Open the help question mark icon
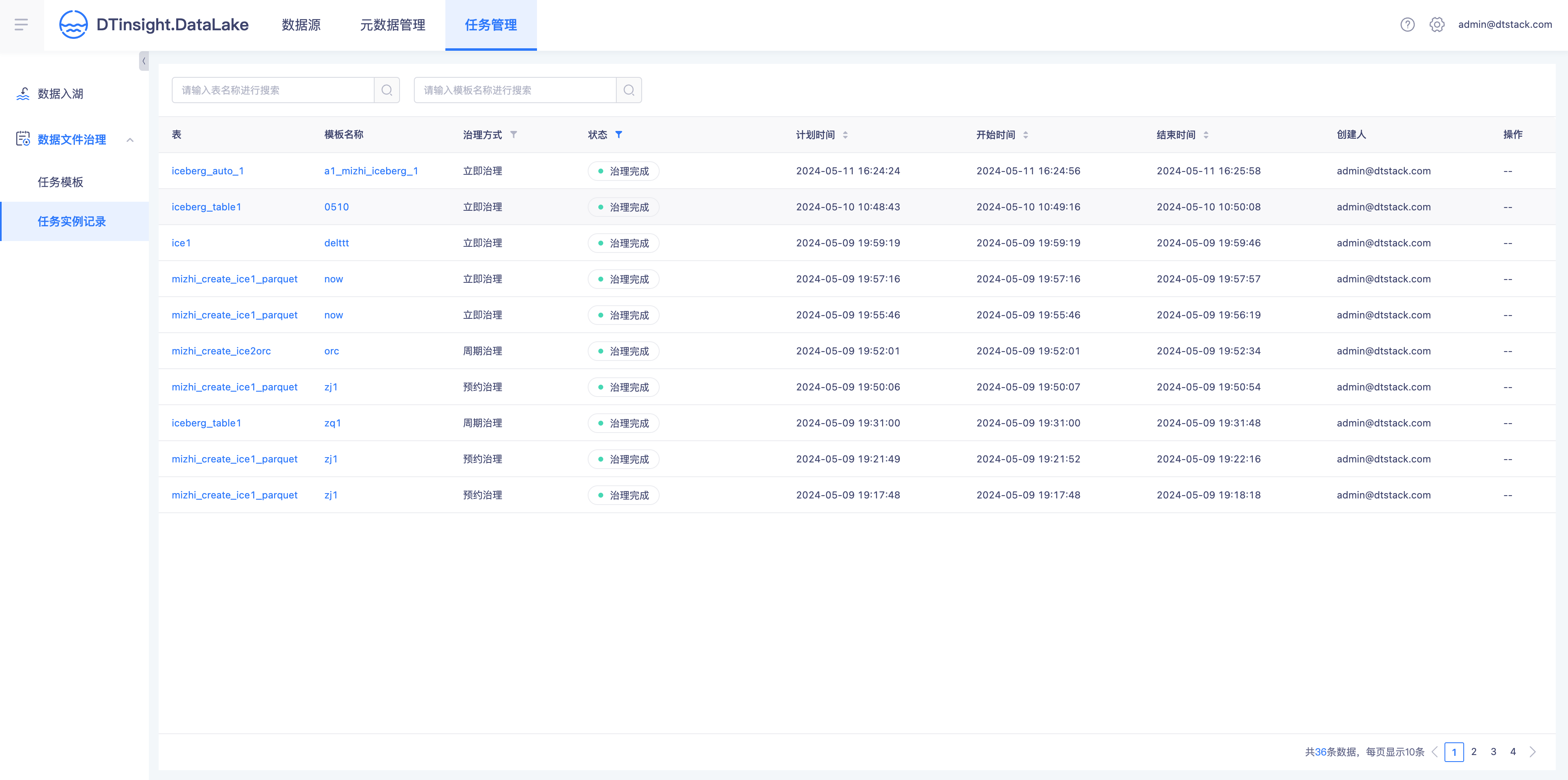The image size is (1568, 780). 1407,25
